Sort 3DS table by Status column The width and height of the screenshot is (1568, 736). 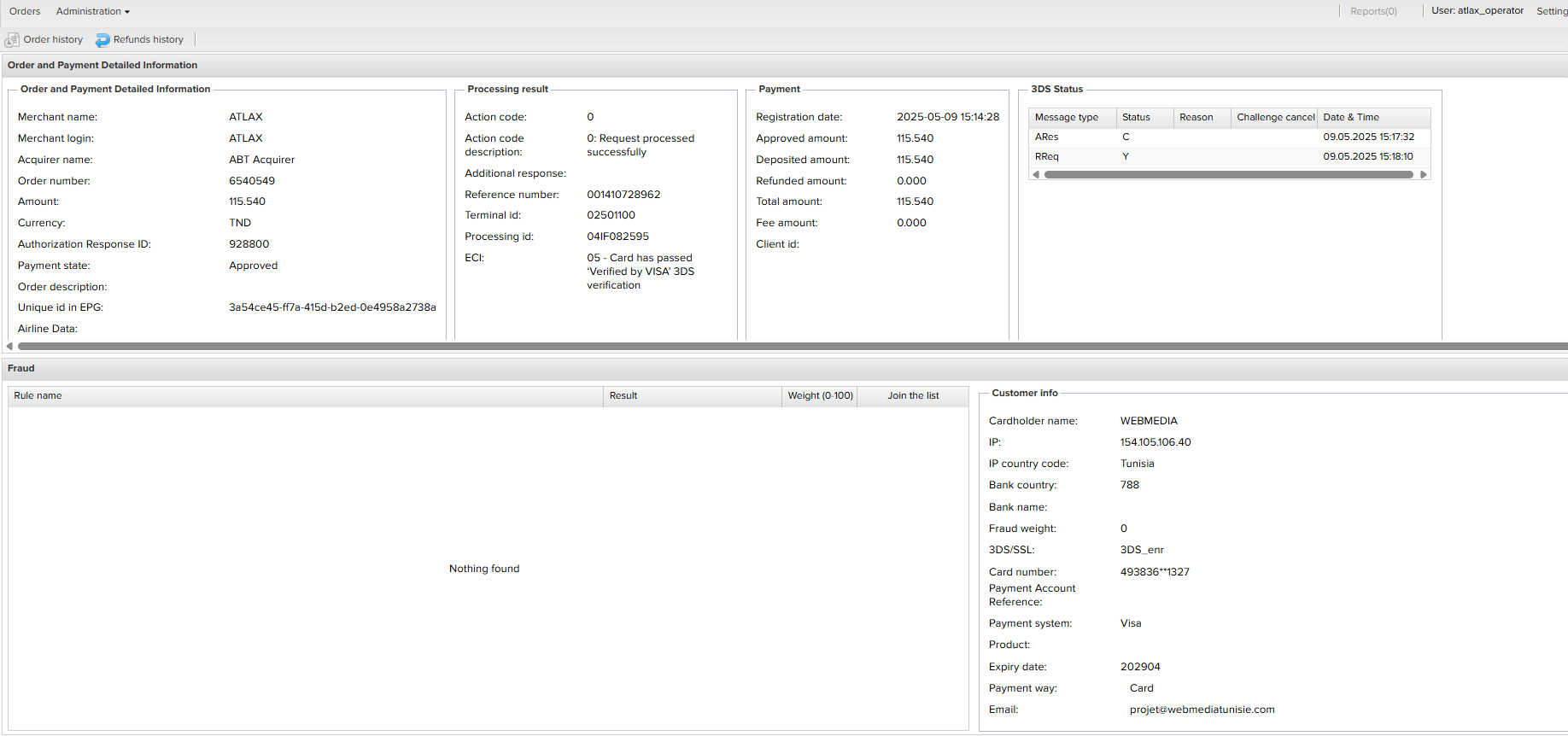click(1136, 118)
